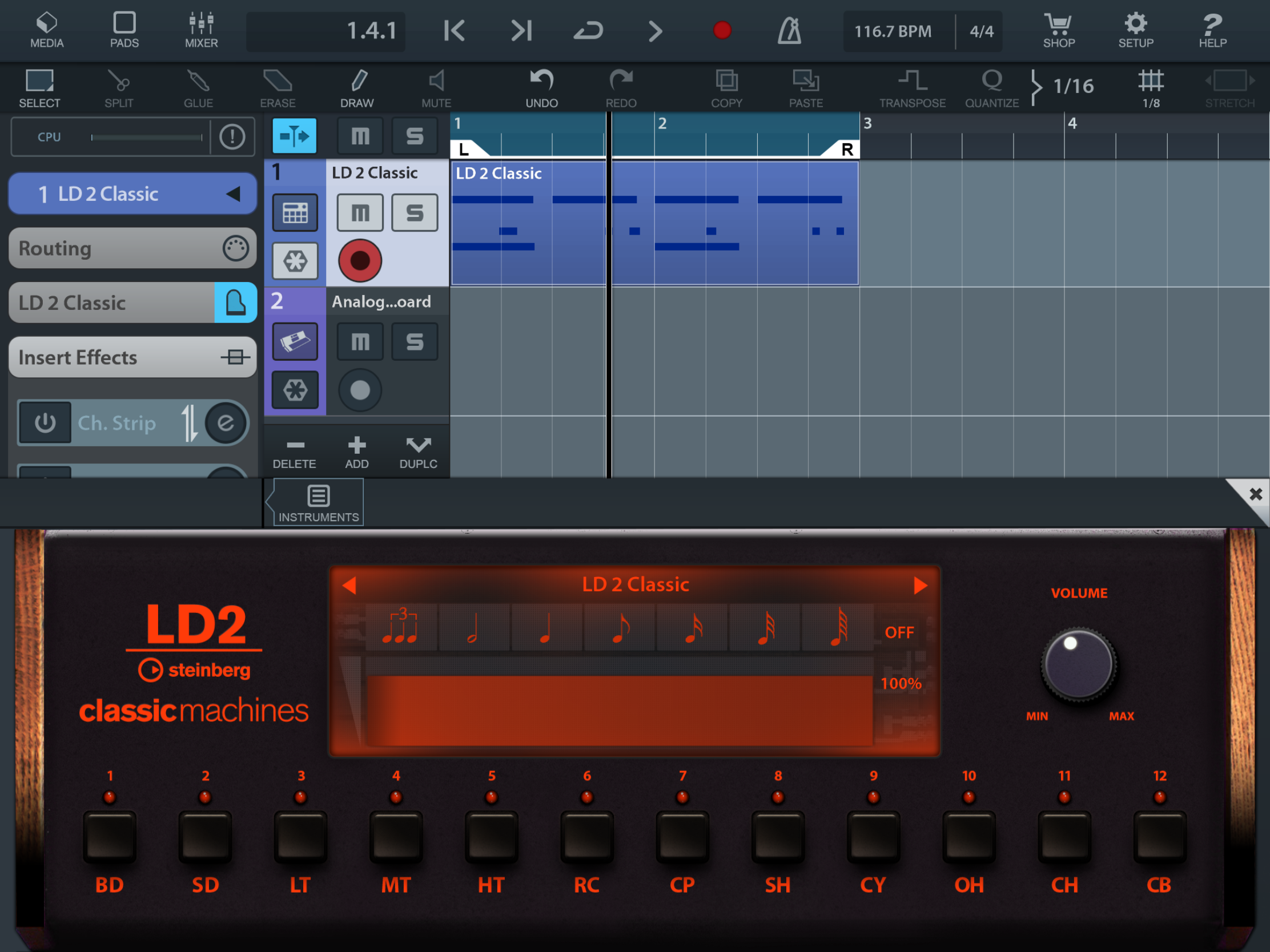The height and width of the screenshot is (952, 1270).
Task: Expand the Routing section
Action: pyautogui.click(x=132, y=248)
